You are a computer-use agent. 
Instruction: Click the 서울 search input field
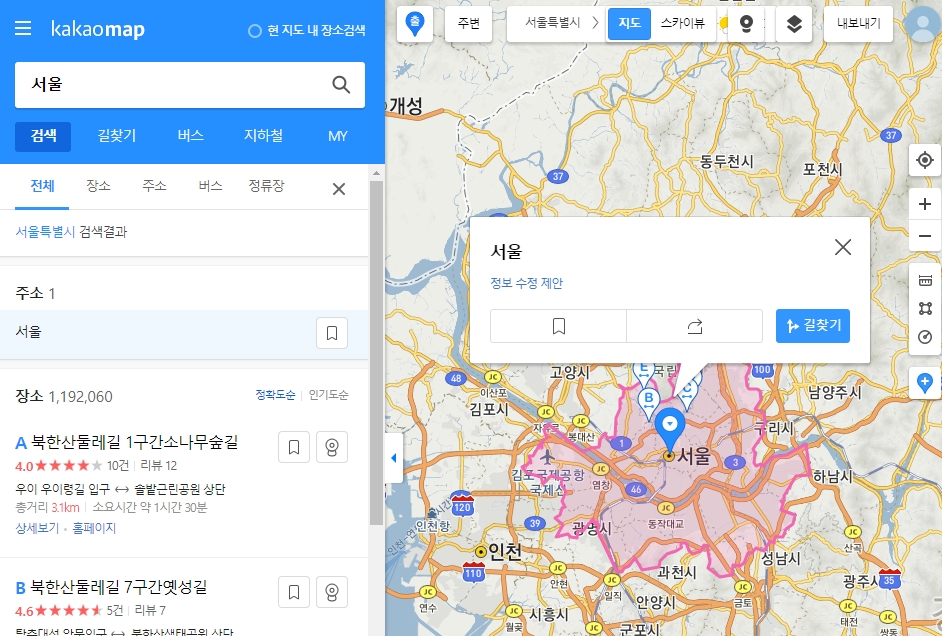160,85
